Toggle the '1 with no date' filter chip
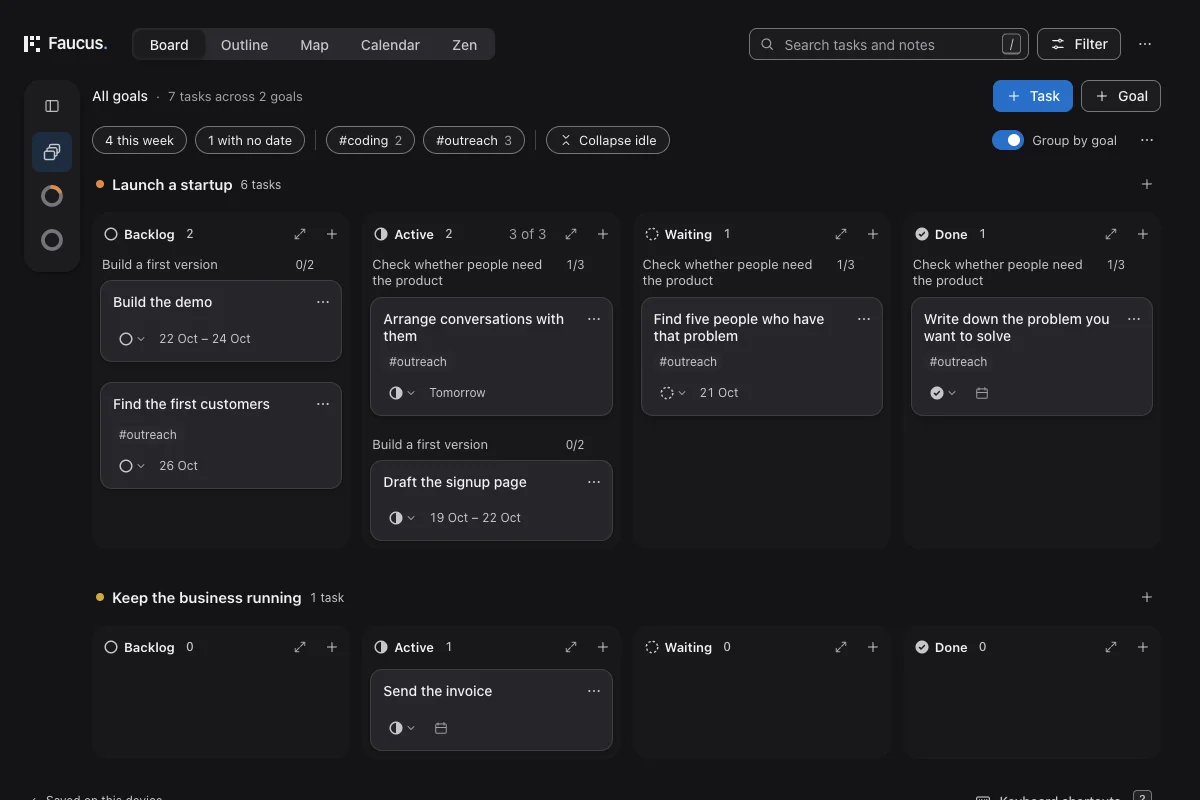This screenshot has width=1200, height=800. (x=250, y=140)
